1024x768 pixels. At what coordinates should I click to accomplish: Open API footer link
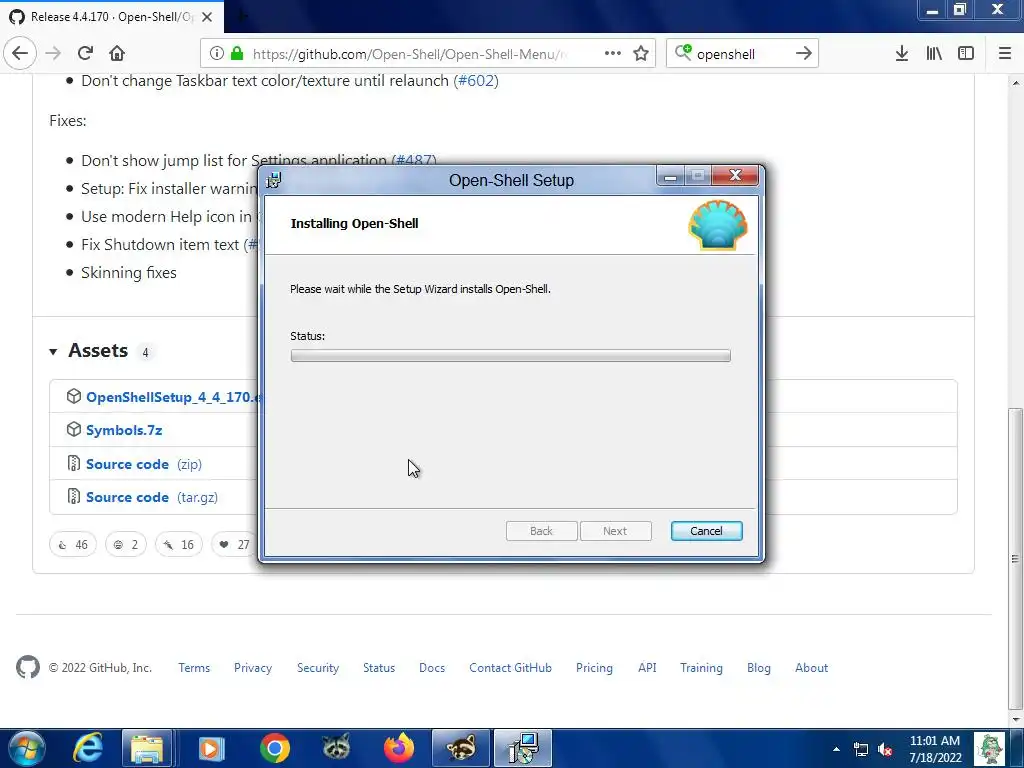(647, 668)
